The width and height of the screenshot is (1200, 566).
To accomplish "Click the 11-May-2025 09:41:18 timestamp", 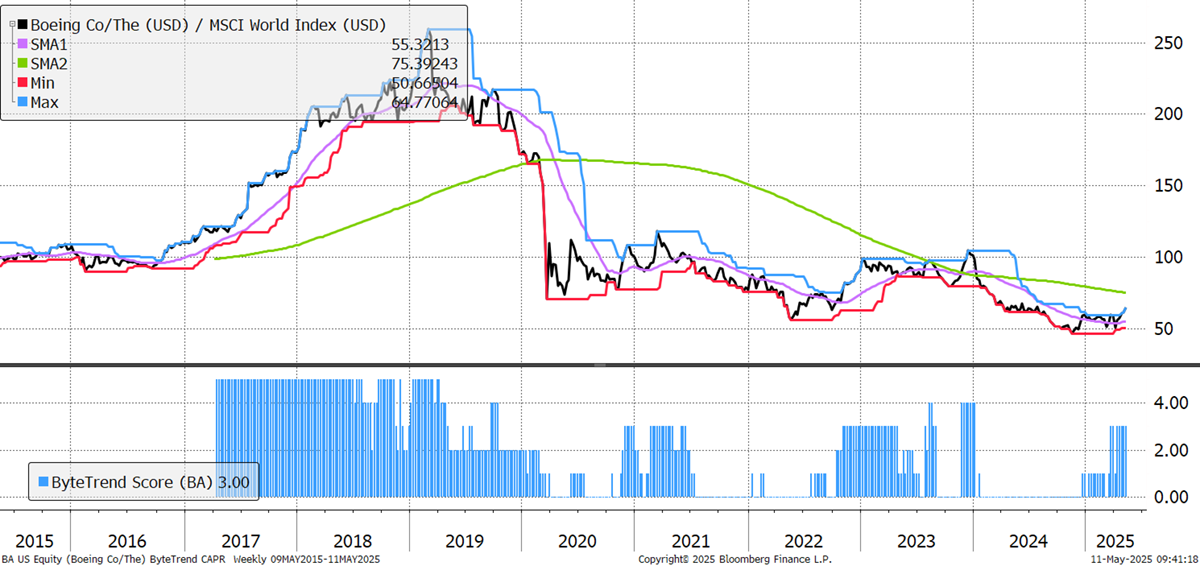I will (x=1145, y=558).
